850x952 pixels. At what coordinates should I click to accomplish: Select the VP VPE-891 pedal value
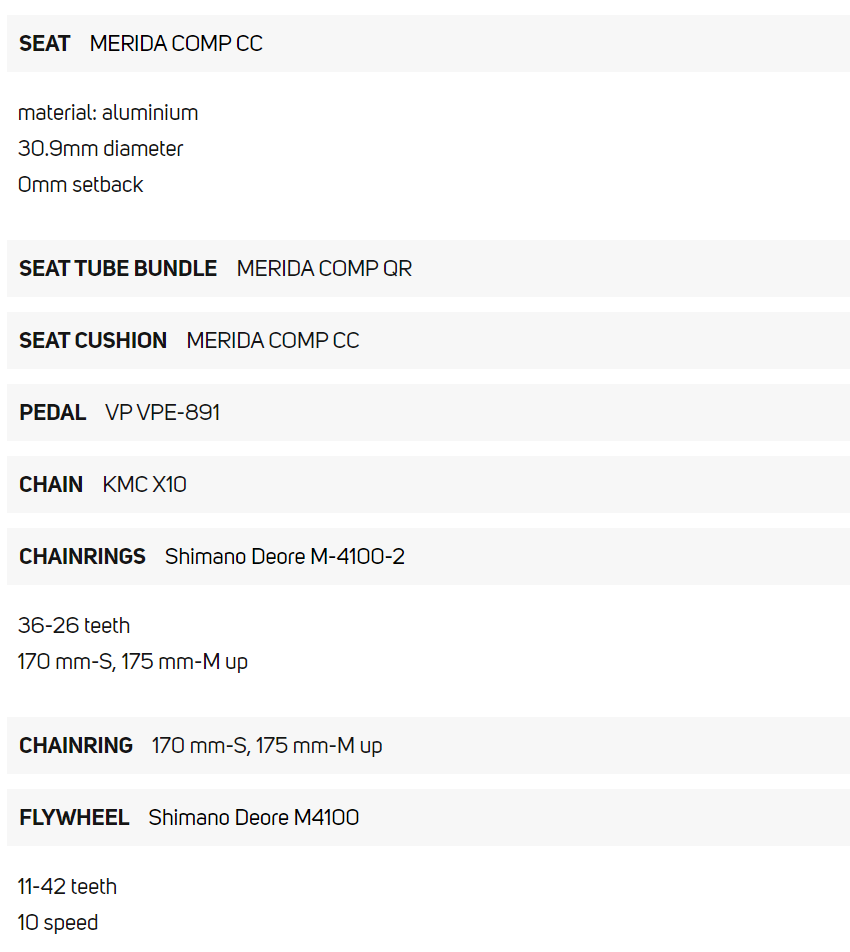(162, 413)
